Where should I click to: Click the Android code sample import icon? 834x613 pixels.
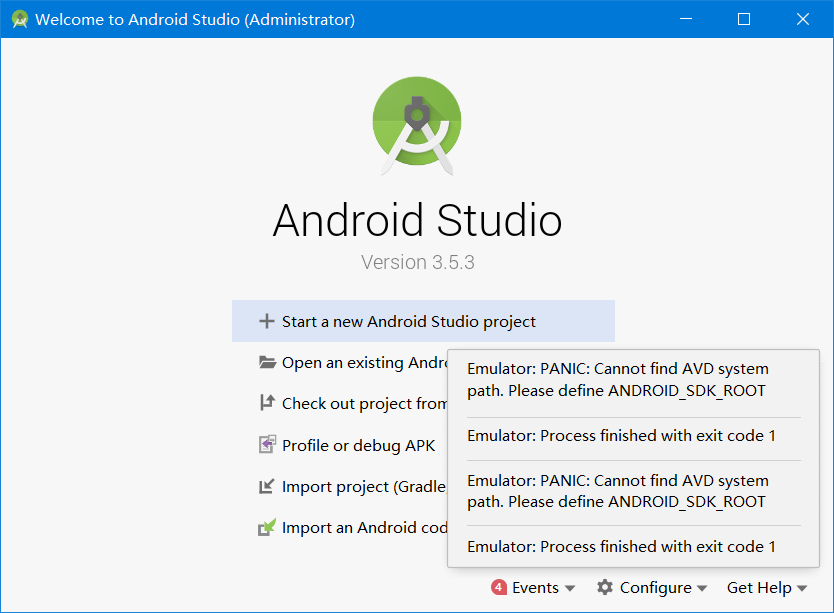[266, 527]
